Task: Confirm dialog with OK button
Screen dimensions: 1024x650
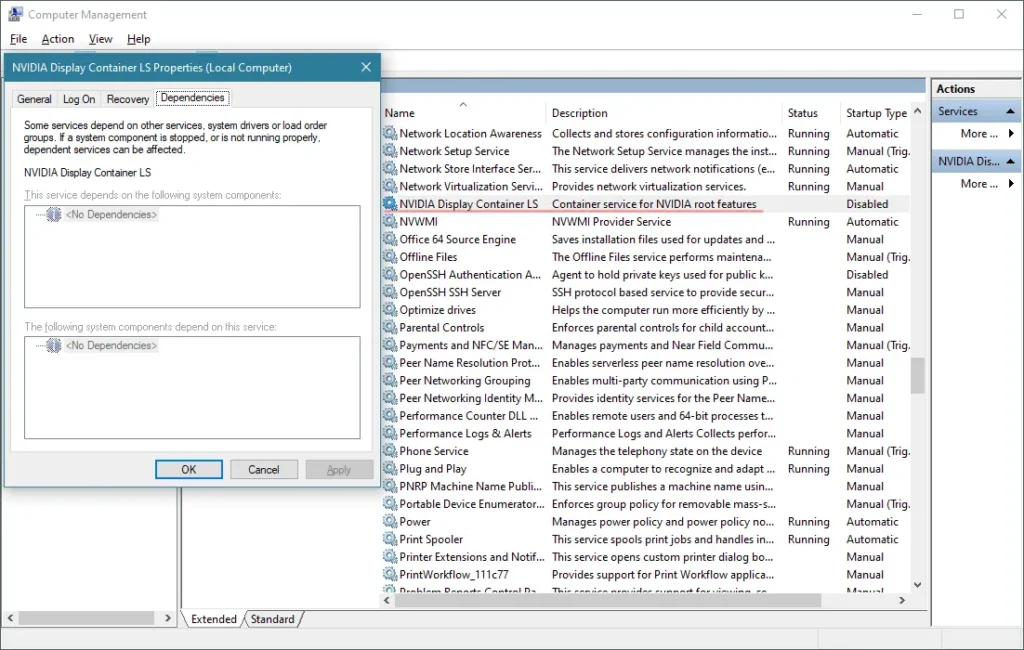Action: [189, 469]
